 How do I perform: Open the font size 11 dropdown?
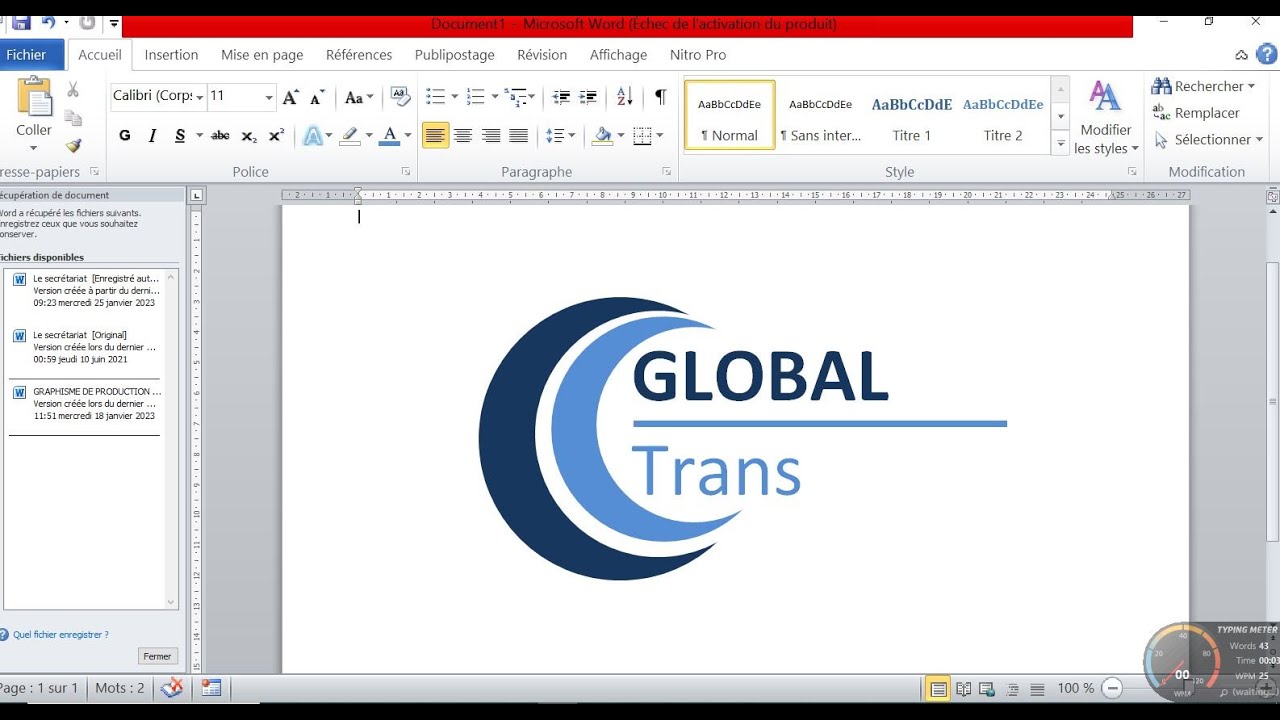[x=268, y=97]
